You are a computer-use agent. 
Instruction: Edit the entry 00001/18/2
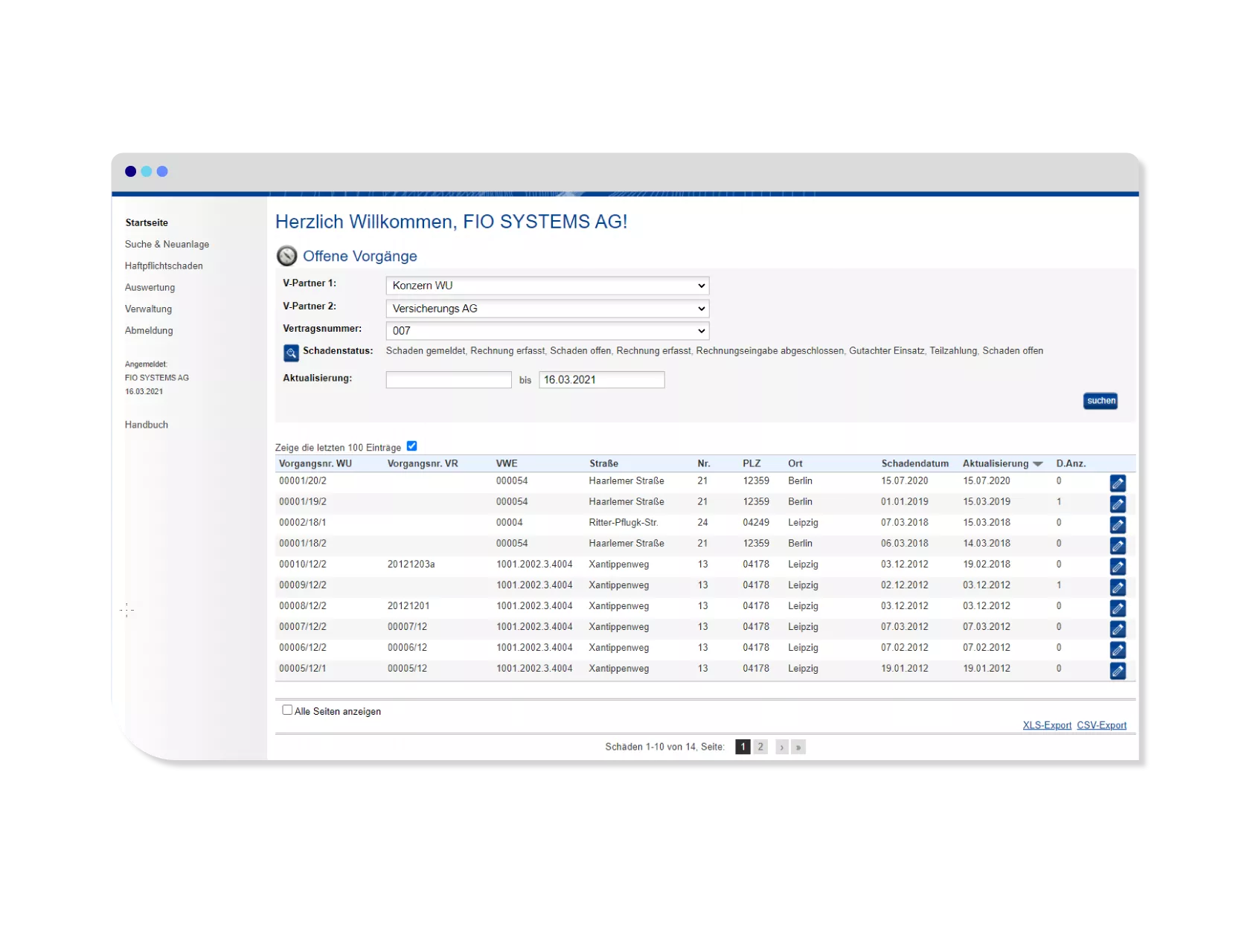[1118, 545]
